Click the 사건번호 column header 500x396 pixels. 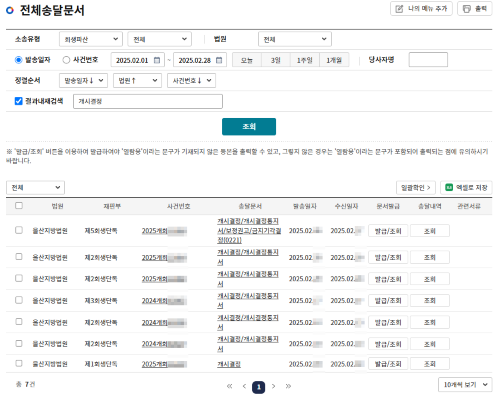(179, 206)
